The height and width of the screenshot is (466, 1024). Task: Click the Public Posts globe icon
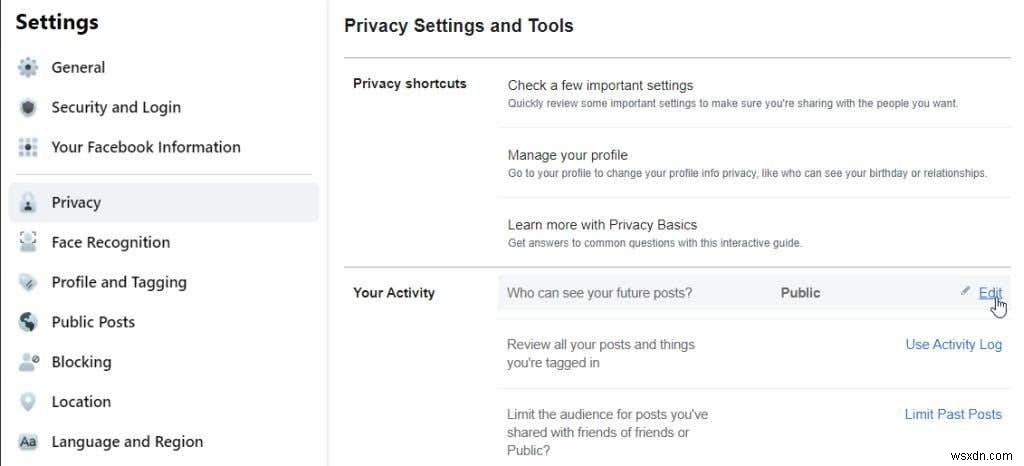click(x=28, y=322)
